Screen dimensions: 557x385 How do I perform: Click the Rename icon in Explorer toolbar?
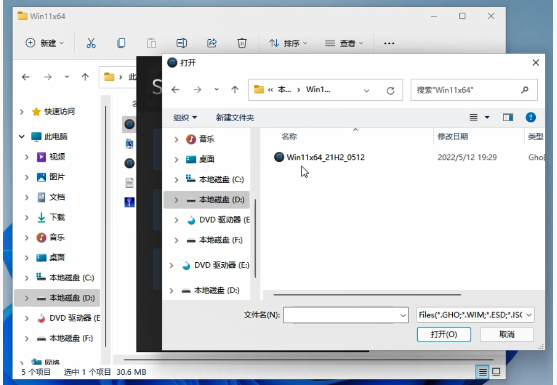tap(182, 43)
